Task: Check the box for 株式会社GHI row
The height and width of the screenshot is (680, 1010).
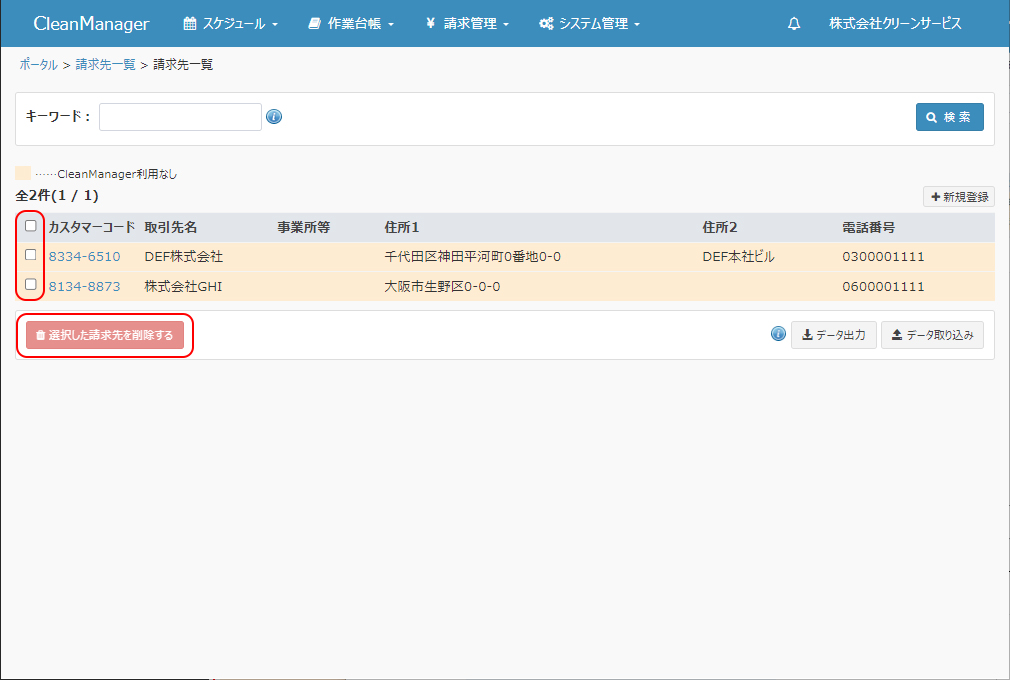Action: pyautogui.click(x=30, y=284)
